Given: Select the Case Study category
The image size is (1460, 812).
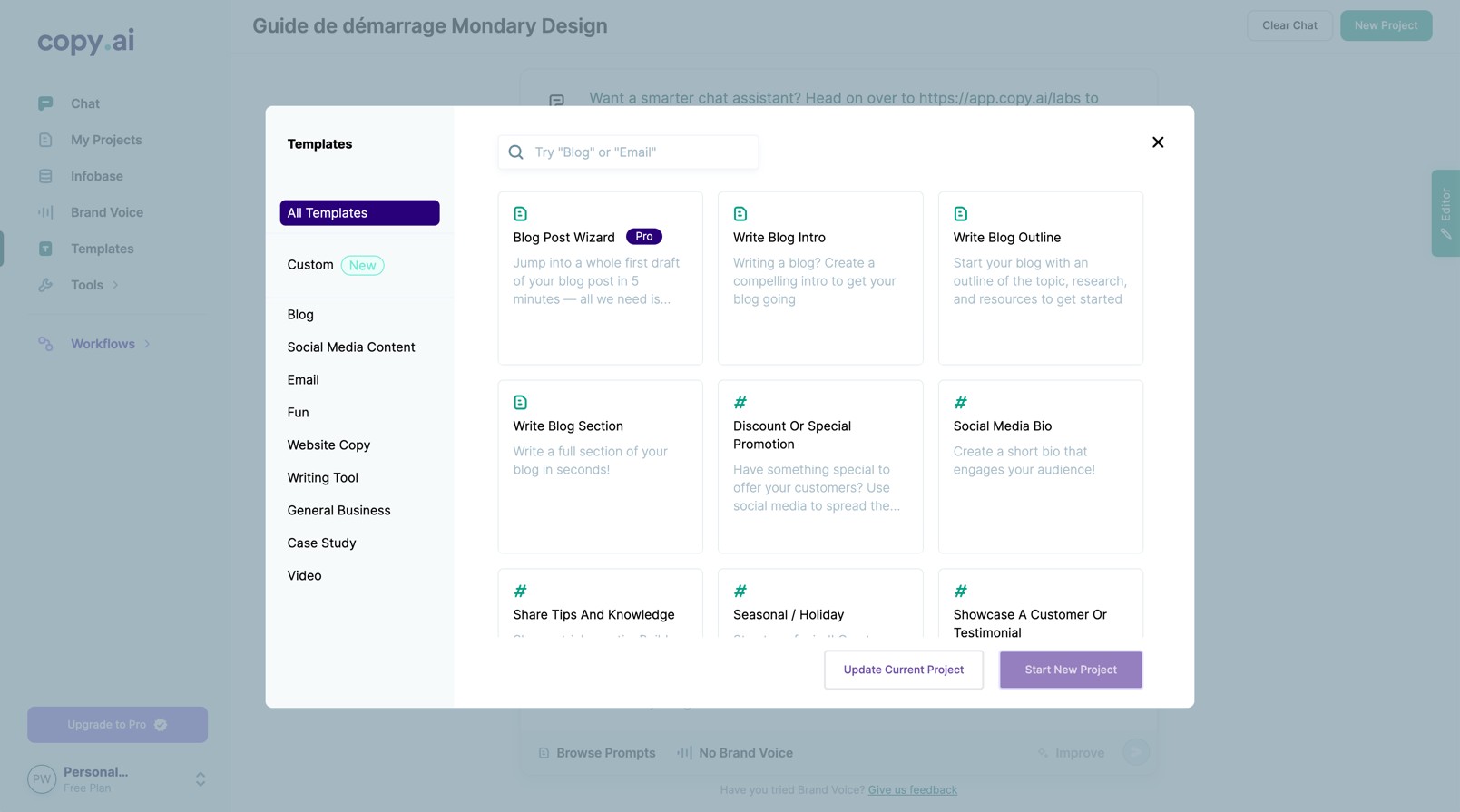Looking at the screenshot, I should [322, 543].
